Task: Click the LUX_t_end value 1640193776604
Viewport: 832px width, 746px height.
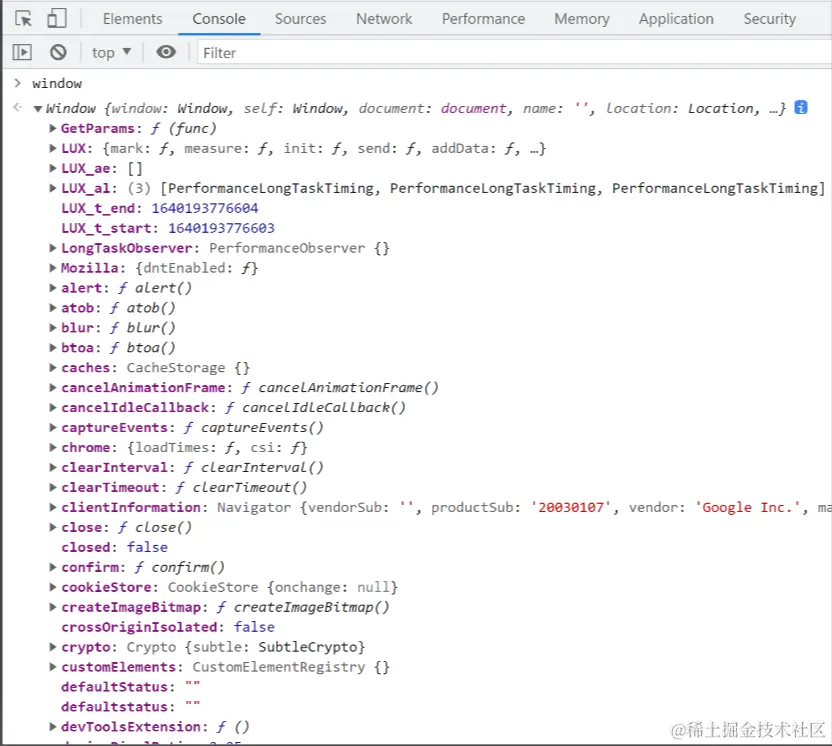Action: (205, 208)
